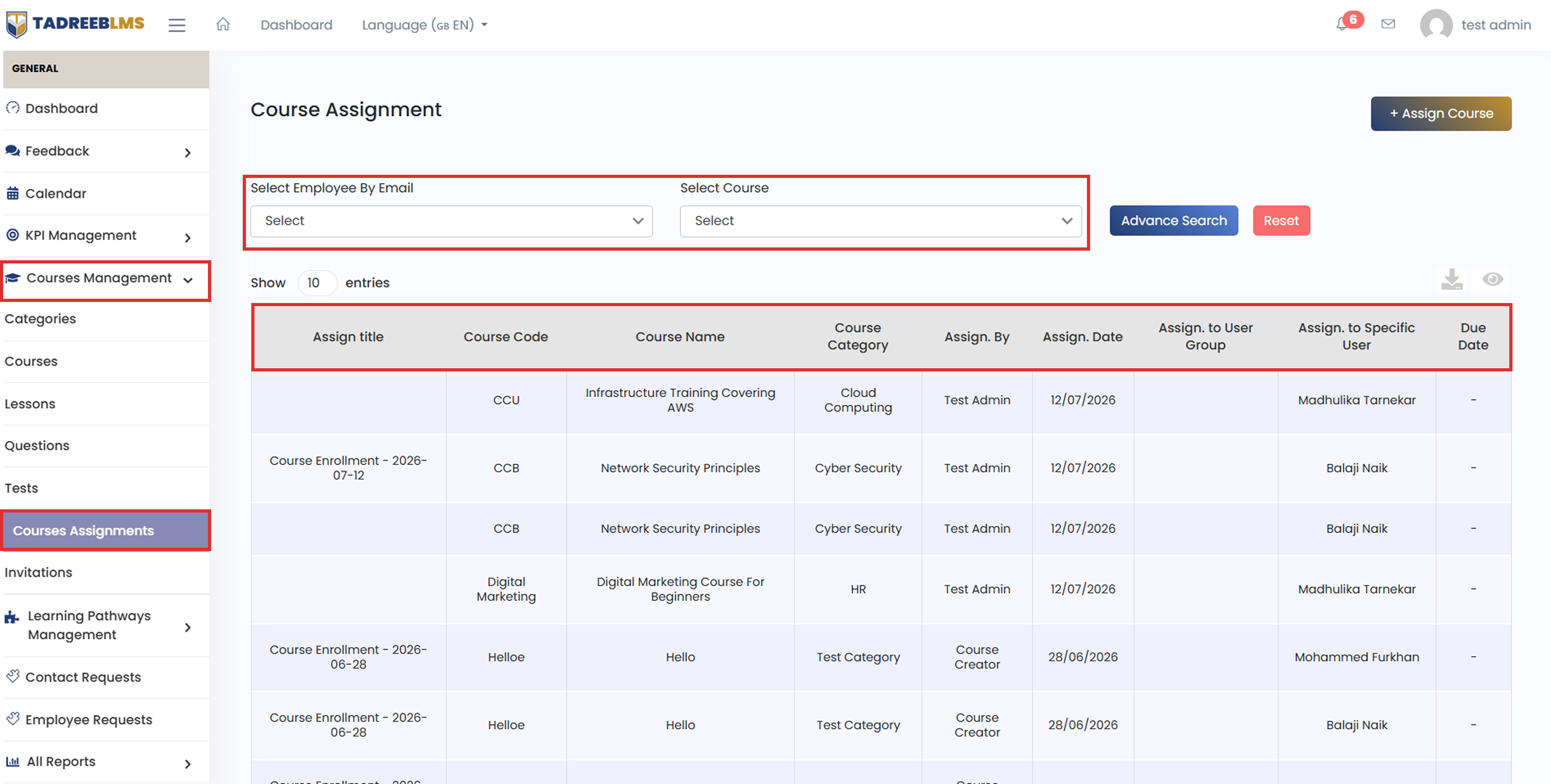Open the mail envelope icon
1551x784 pixels.
click(1388, 24)
